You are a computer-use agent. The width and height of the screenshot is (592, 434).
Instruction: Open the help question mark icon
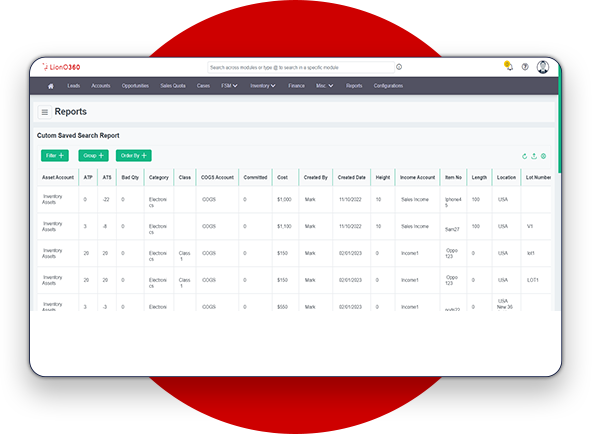click(525, 67)
